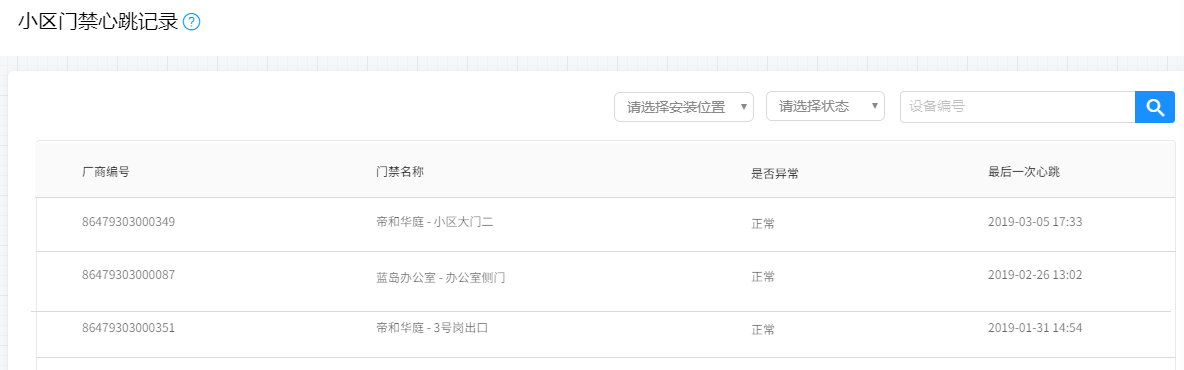1184x370 pixels.
Task: Click heartbeat time 2019-01-31 14:54
Action: (x=1035, y=328)
